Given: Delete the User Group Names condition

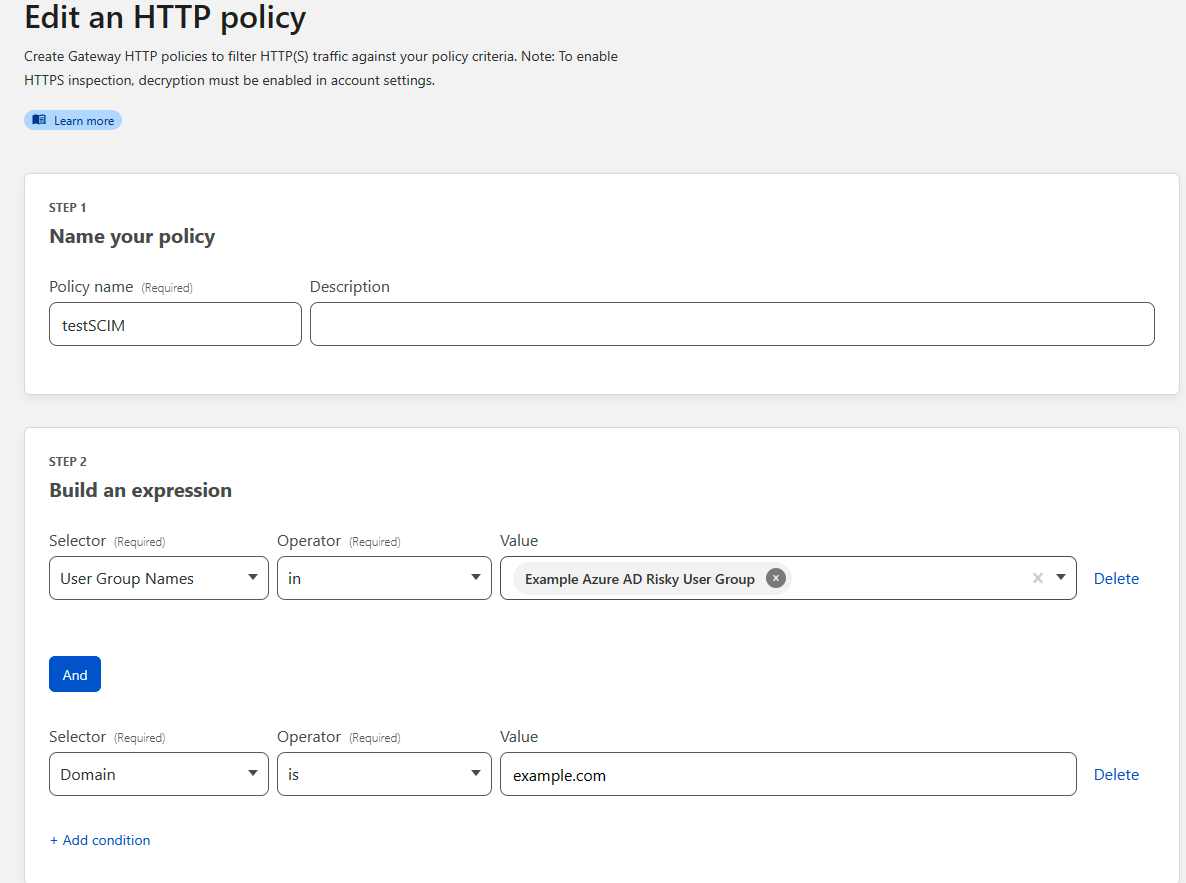Looking at the screenshot, I should (x=1116, y=578).
